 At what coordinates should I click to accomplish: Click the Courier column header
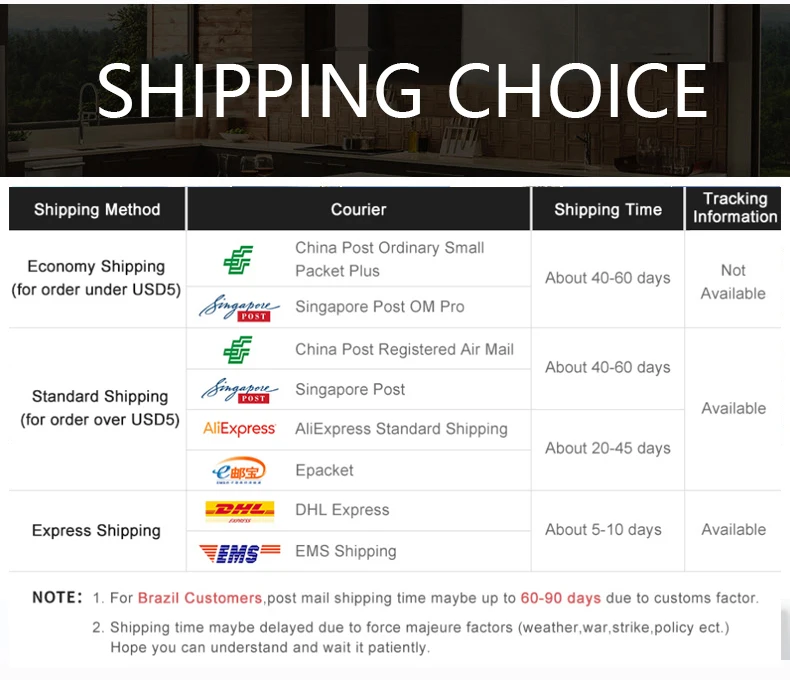click(x=359, y=209)
